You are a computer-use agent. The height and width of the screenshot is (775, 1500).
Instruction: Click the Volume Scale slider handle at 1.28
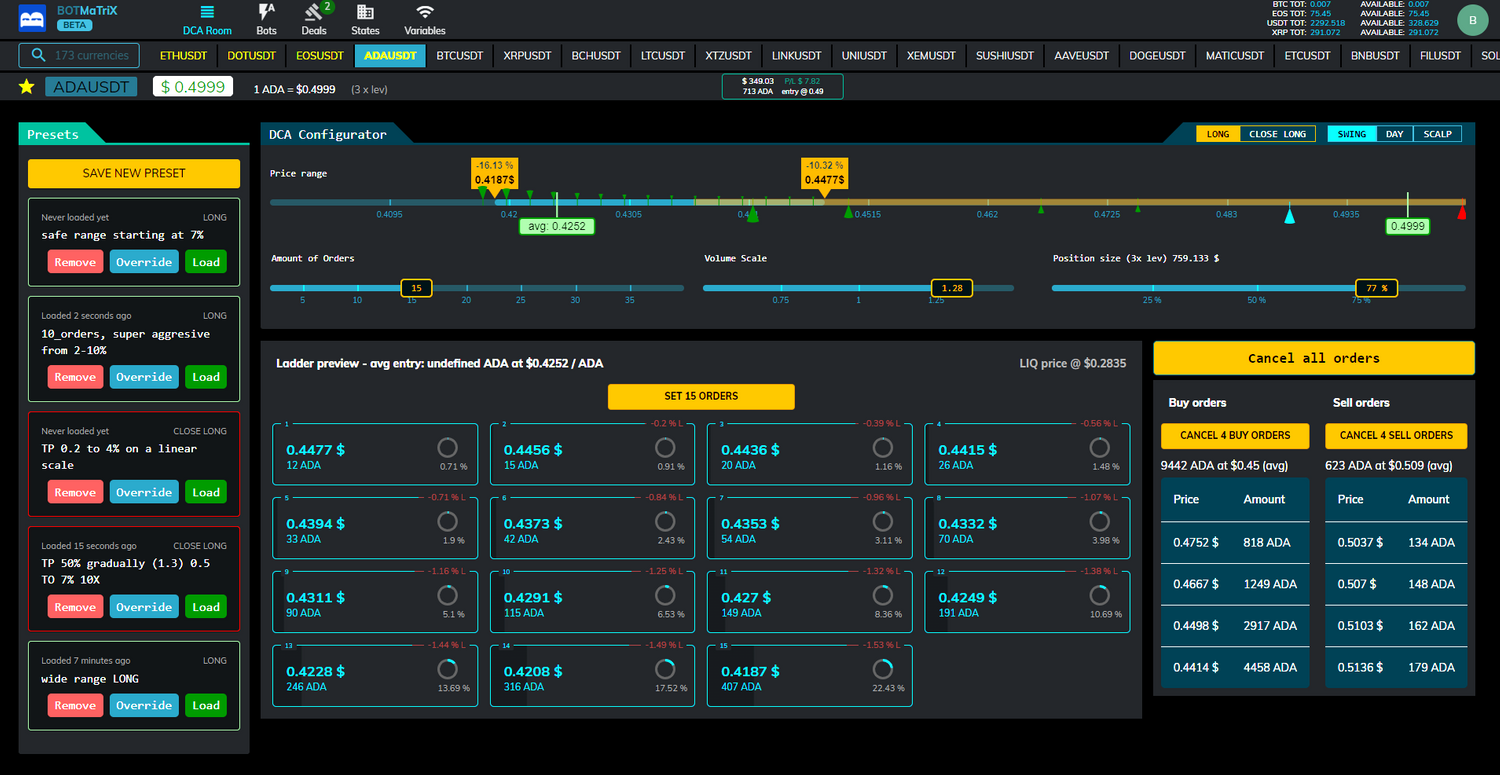[x=951, y=288]
